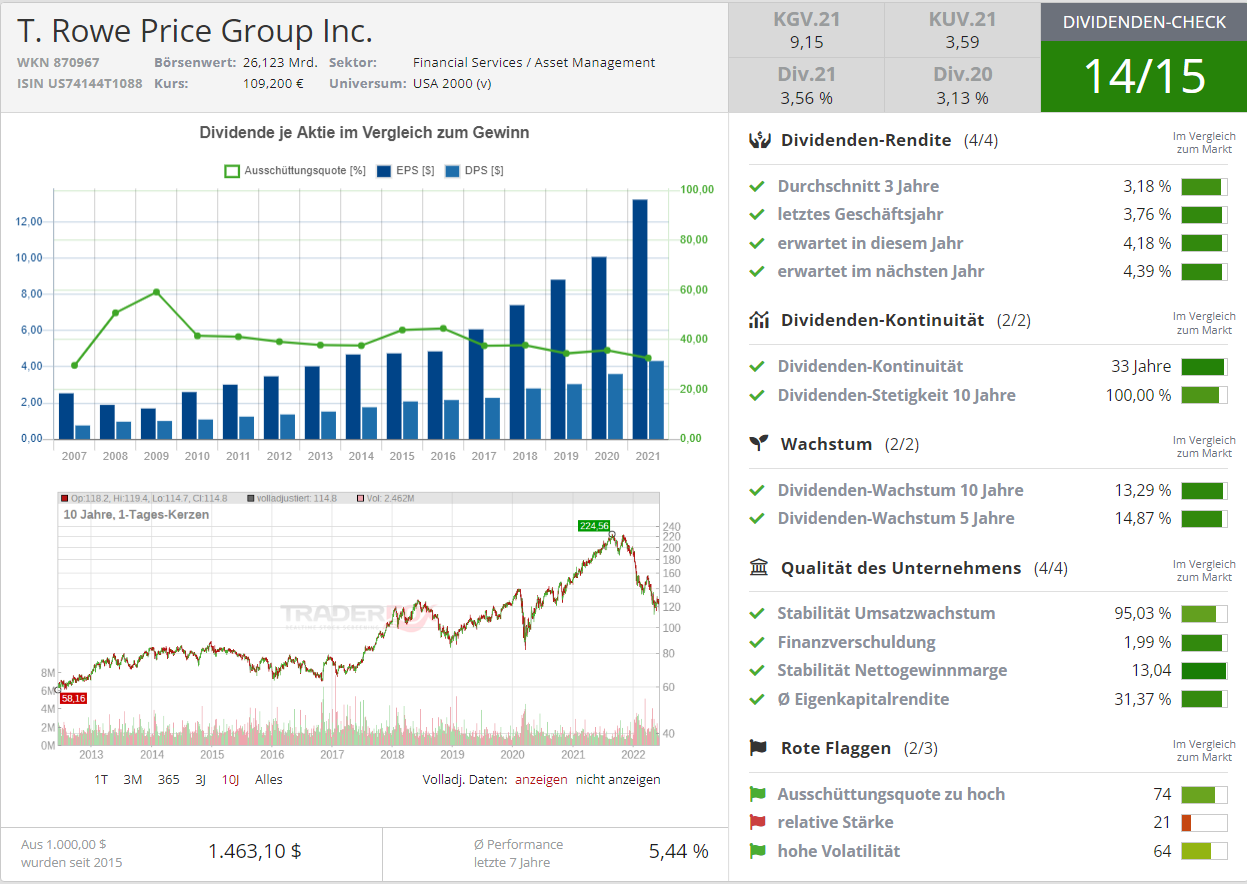Click the Kurs value 109,200 €

click(273, 83)
